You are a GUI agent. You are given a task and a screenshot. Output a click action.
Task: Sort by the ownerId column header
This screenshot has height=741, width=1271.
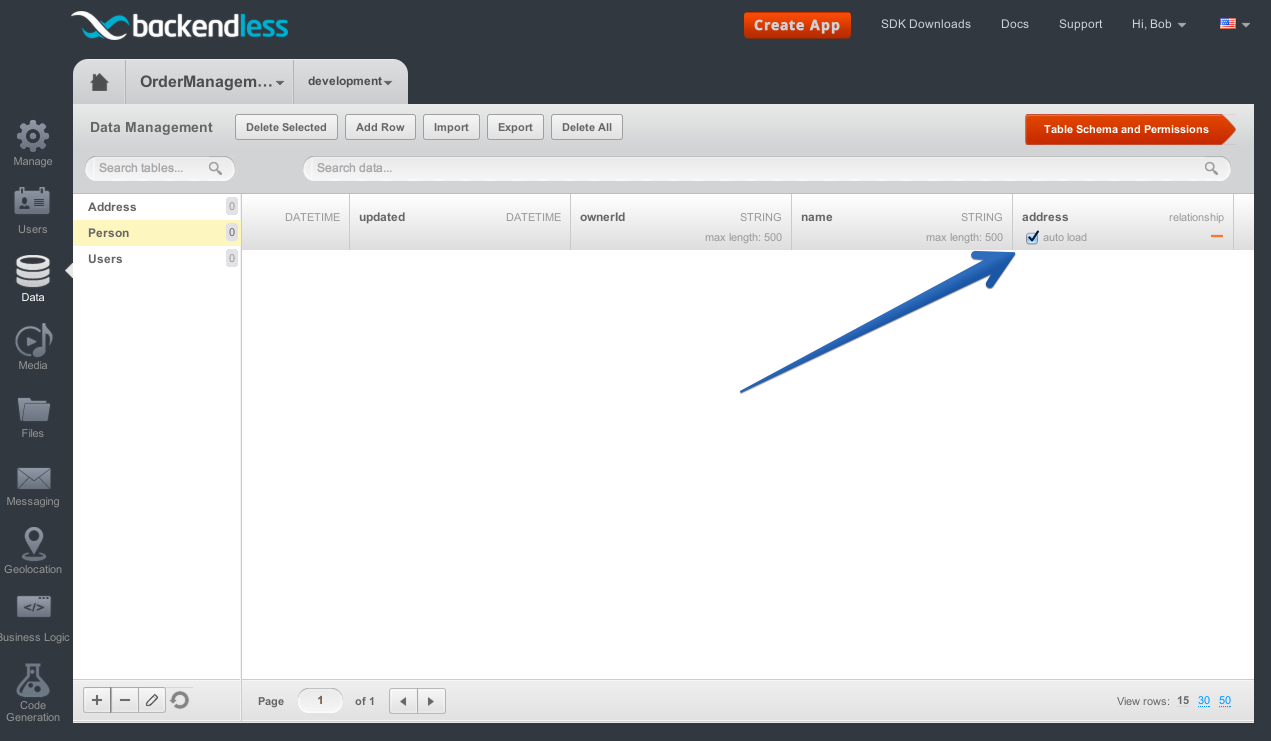(681, 221)
